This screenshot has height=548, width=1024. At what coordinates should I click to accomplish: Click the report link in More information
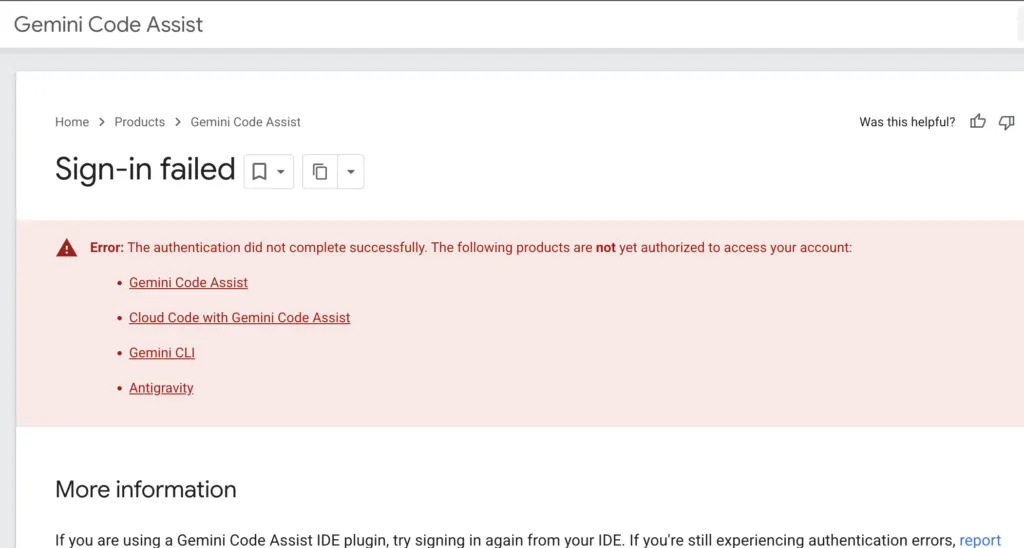tap(980, 540)
